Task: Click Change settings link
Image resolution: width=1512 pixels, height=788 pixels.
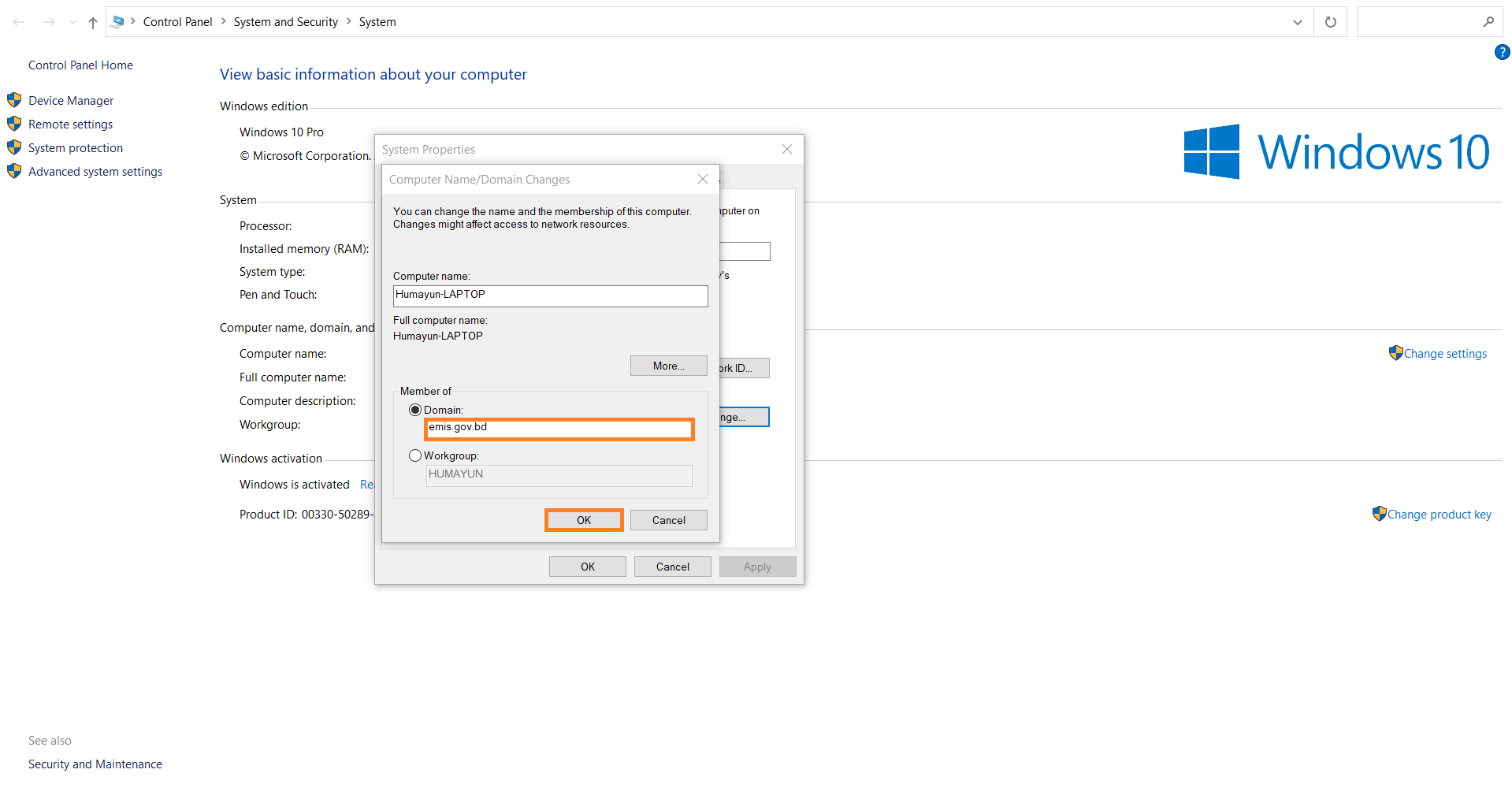Action: 1445,354
